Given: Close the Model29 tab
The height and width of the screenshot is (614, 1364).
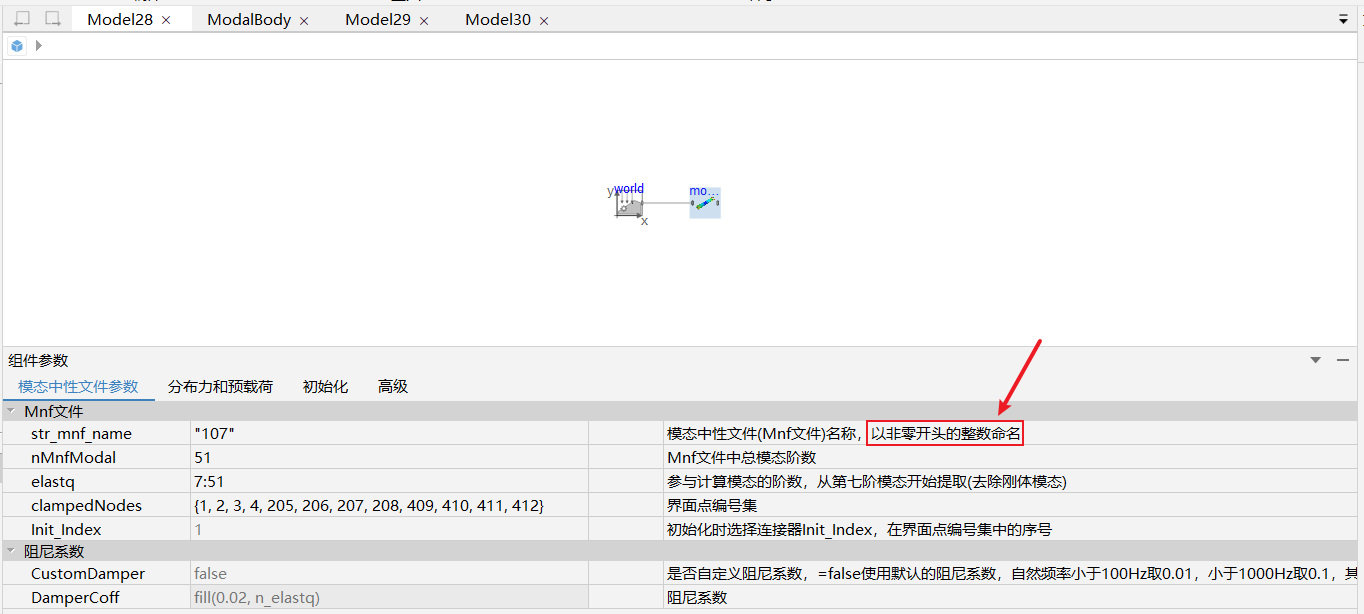Looking at the screenshot, I should [x=424, y=20].
